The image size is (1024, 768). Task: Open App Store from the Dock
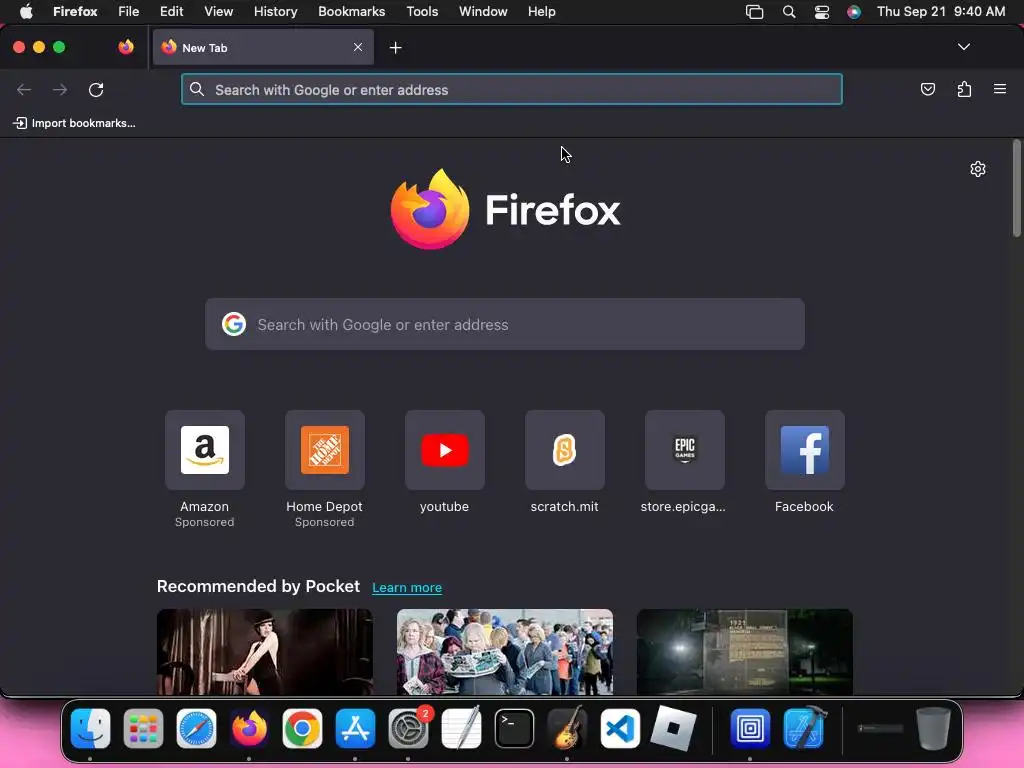point(355,728)
